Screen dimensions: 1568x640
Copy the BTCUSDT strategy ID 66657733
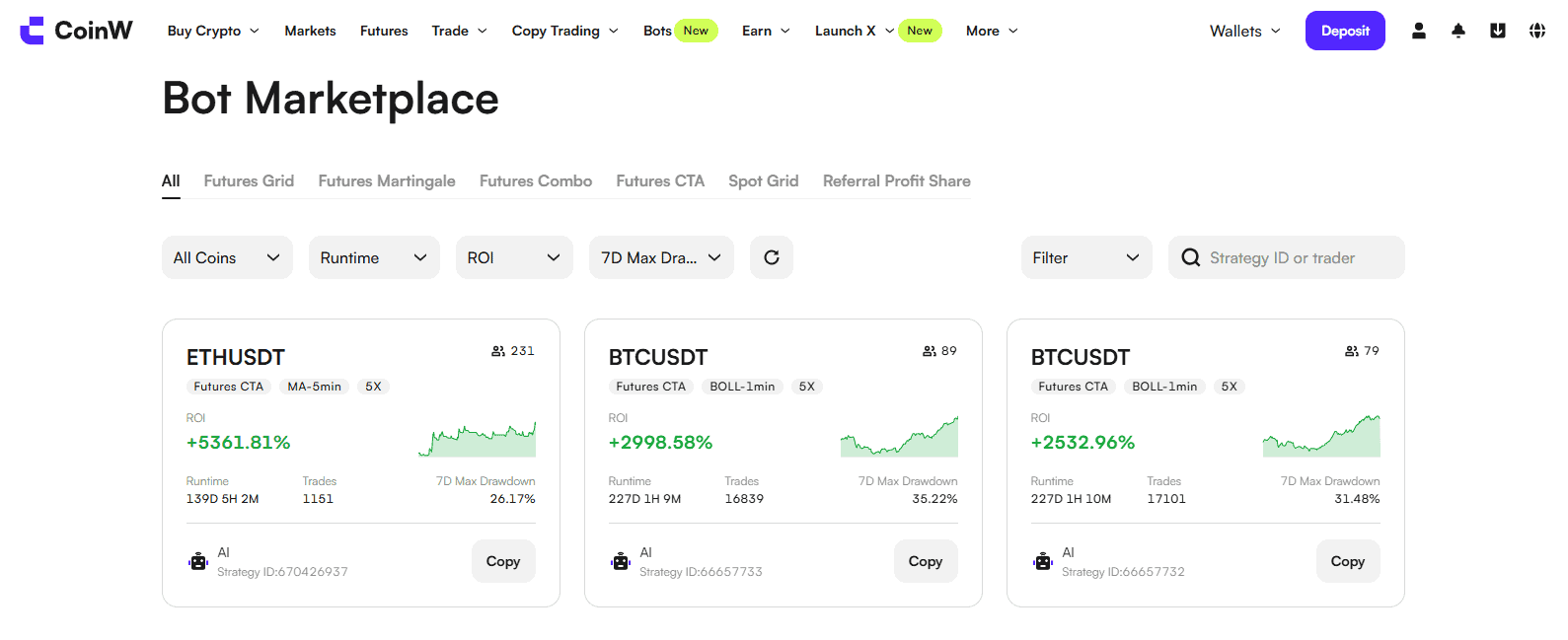[x=926, y=561]
